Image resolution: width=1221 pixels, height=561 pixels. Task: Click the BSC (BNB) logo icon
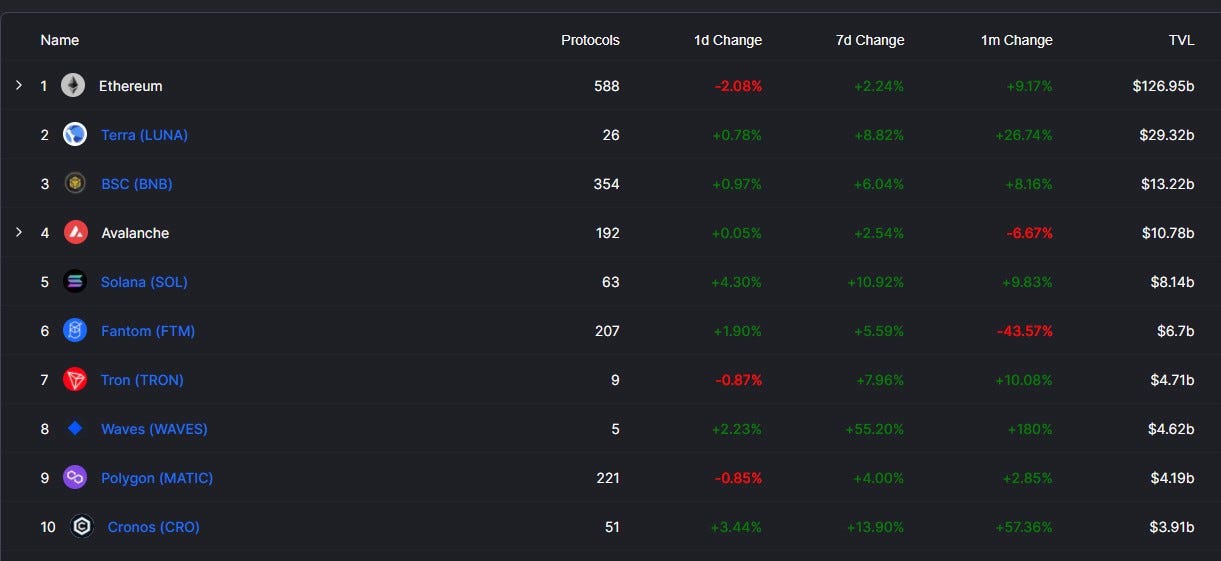coord(75,183)
